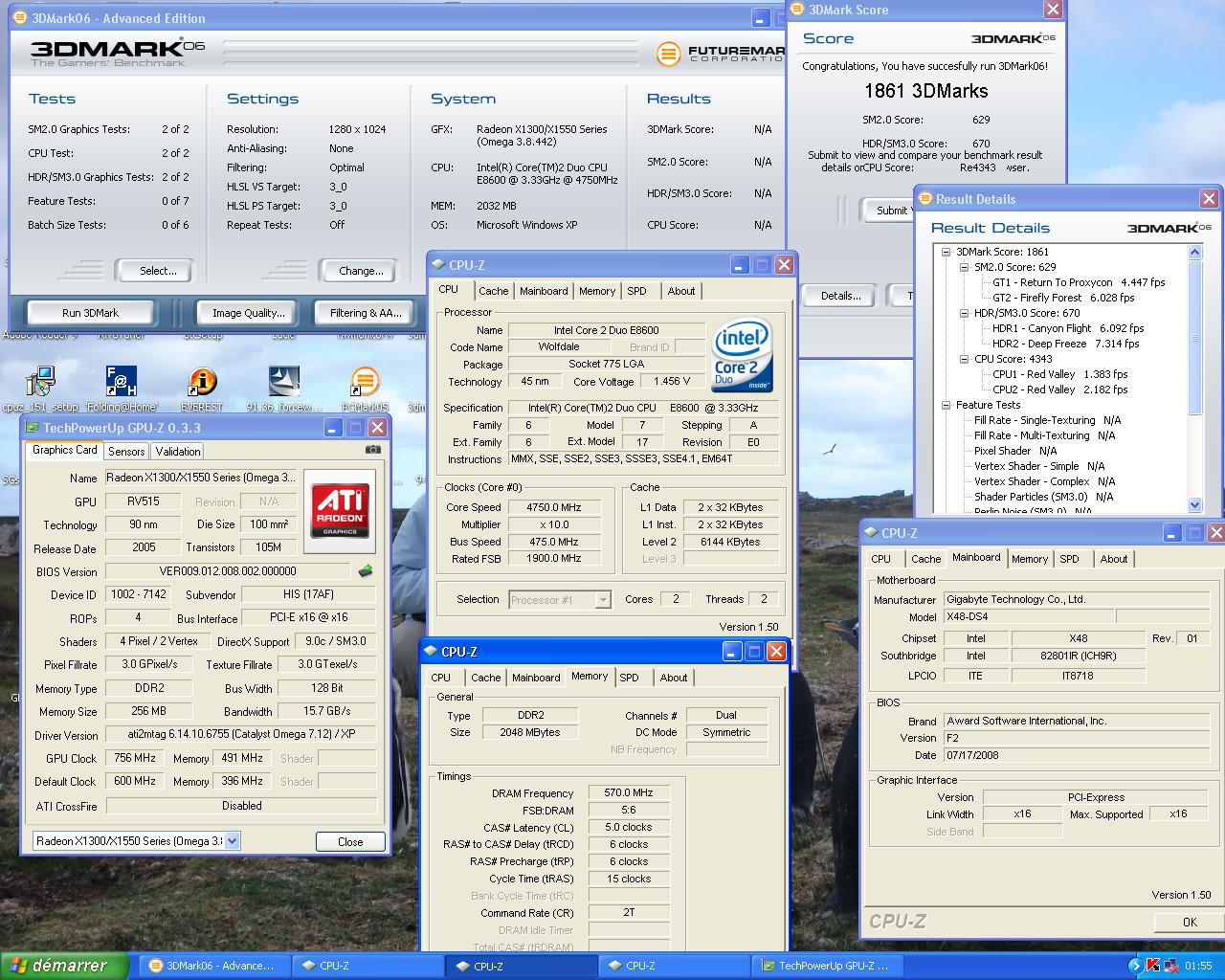Click the Result Details title bar icon
The image size is (1225, 980).
925,199
